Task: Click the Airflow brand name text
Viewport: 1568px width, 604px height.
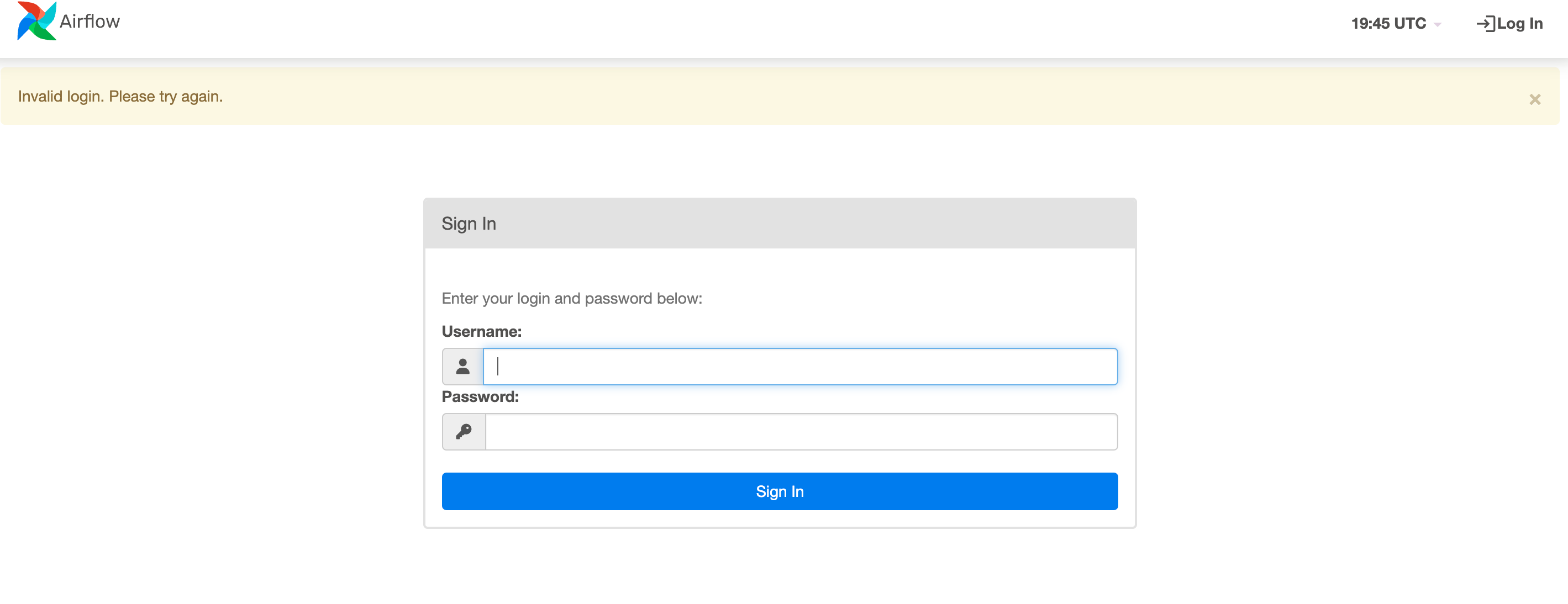Action: point(90,22)
